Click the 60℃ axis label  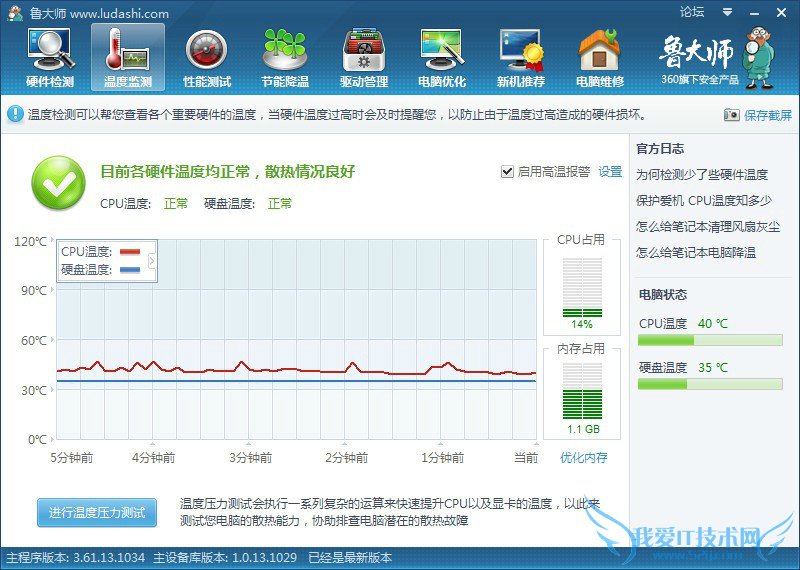coord(34,340)
